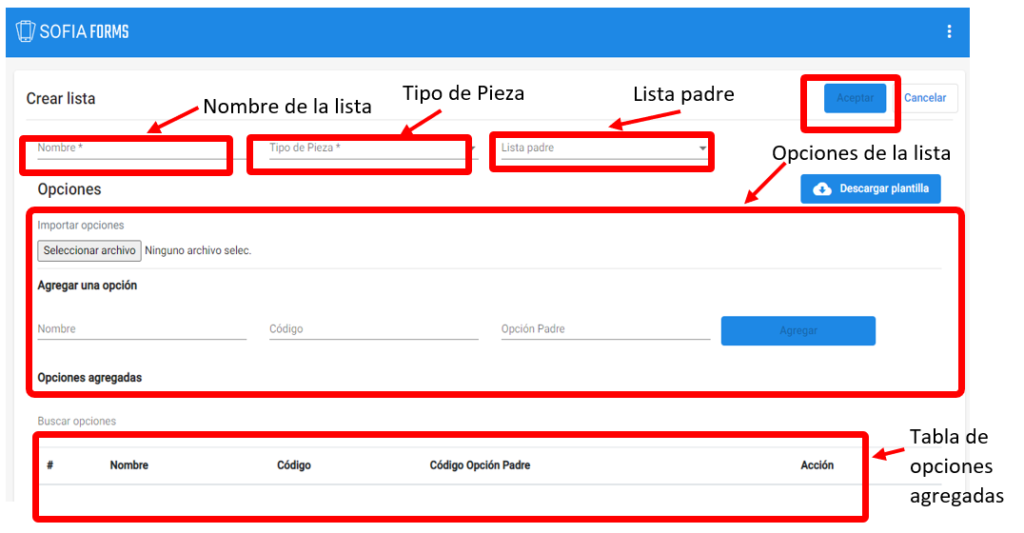Focus the list Nombre field under Crear lista
The width and height of the screenshot is (1024, 533).
click(130, 149)
